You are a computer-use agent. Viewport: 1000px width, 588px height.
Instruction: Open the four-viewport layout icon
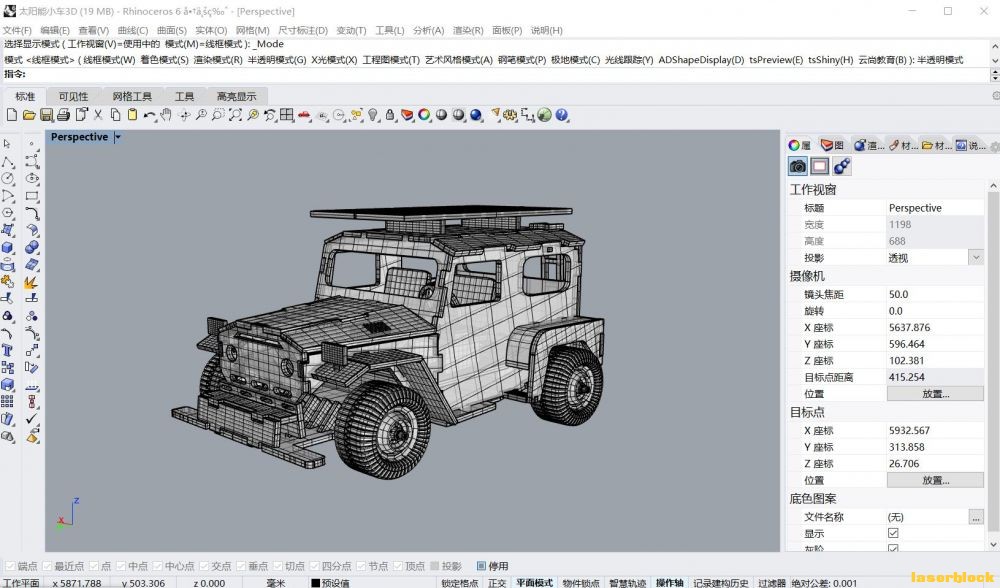click(287, 115)
